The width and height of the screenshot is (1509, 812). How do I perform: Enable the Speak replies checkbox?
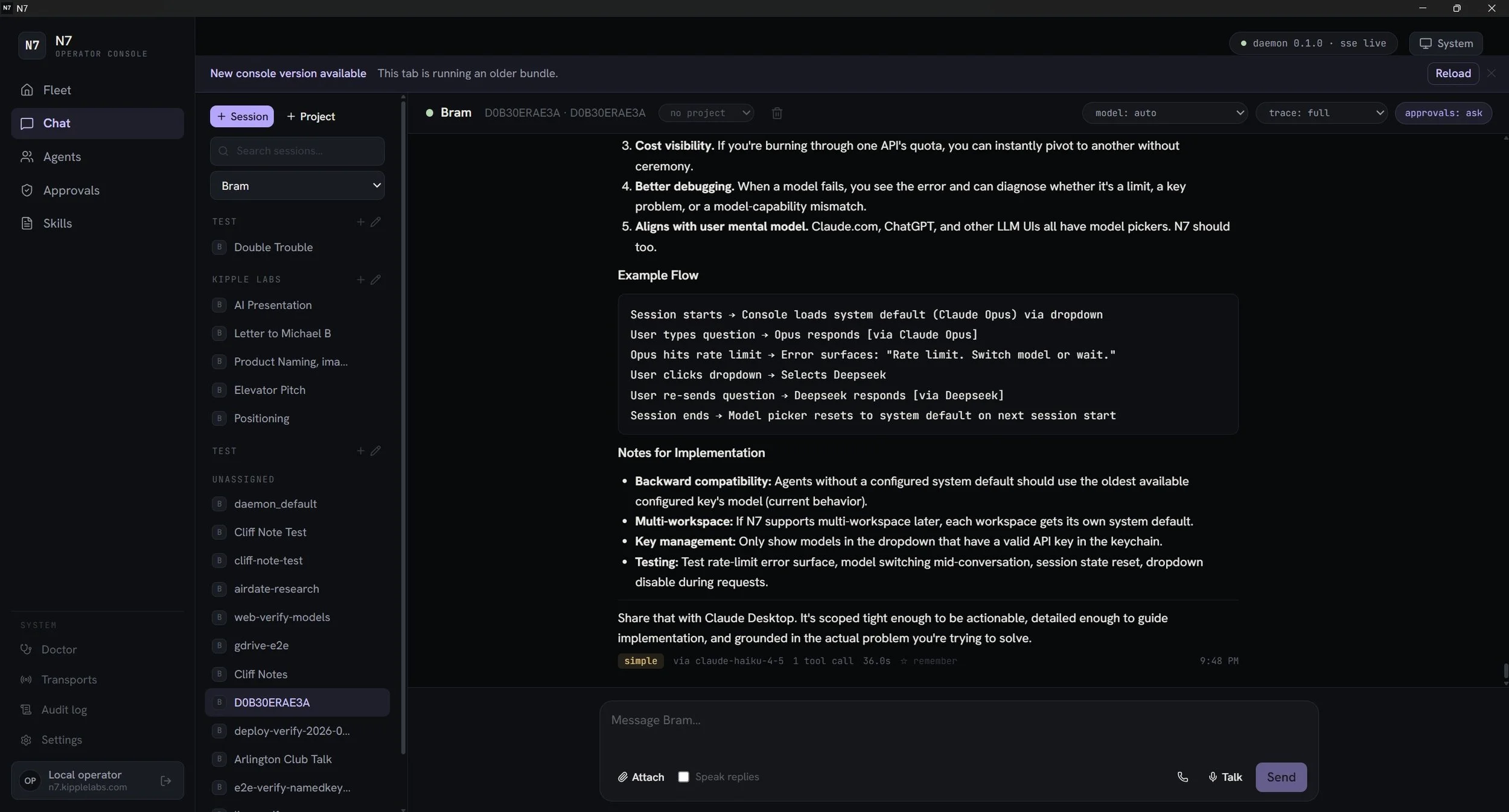(x=683, y=777)
